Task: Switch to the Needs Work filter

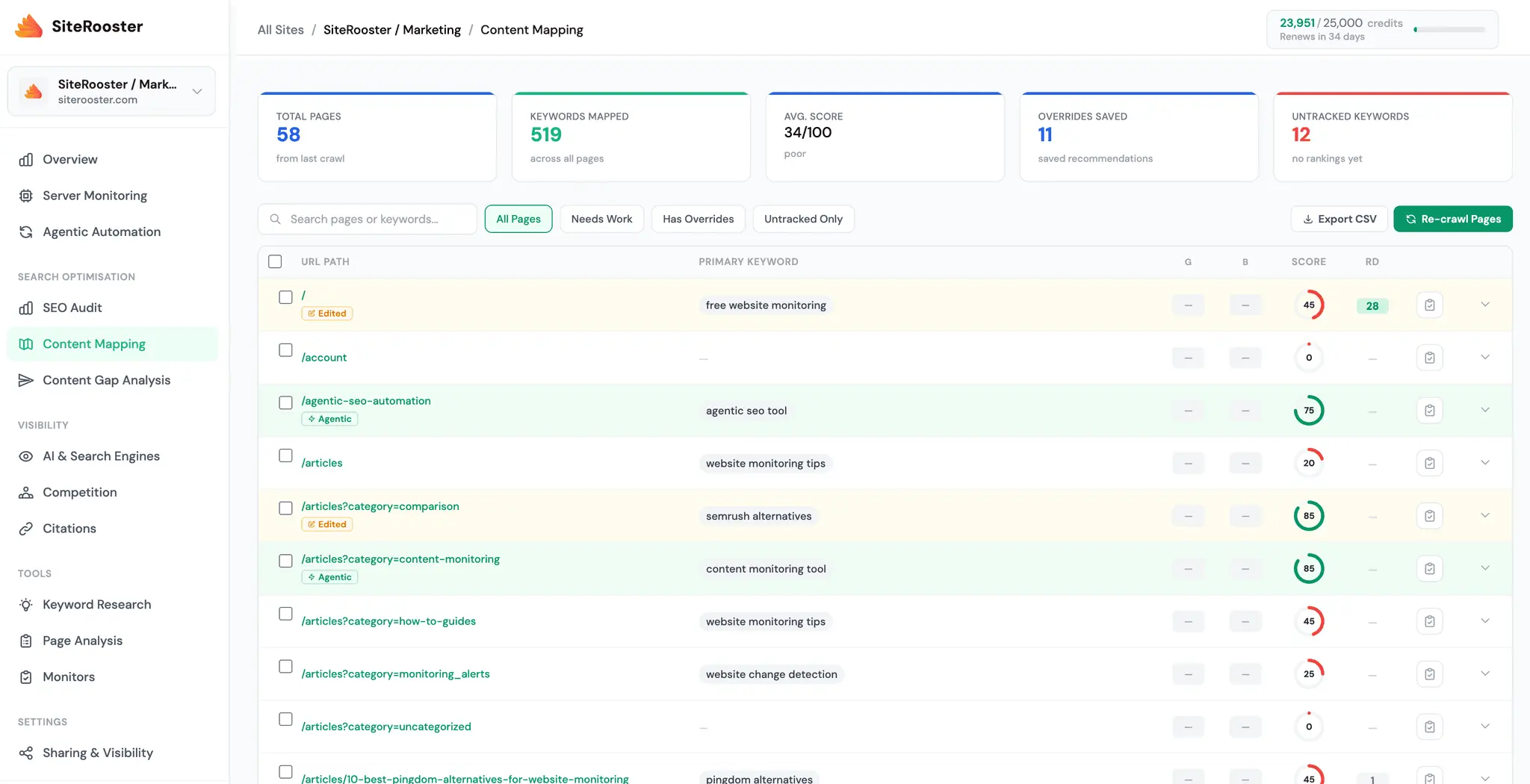Action: click(x=601, y=219)
